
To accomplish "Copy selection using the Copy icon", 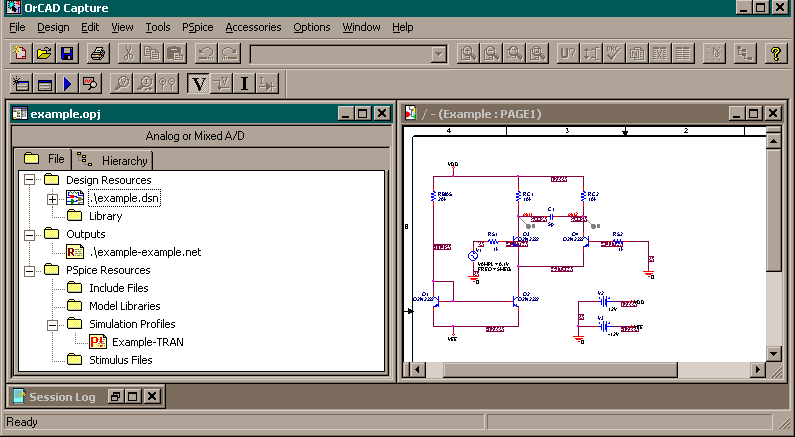I will (152, 53).
